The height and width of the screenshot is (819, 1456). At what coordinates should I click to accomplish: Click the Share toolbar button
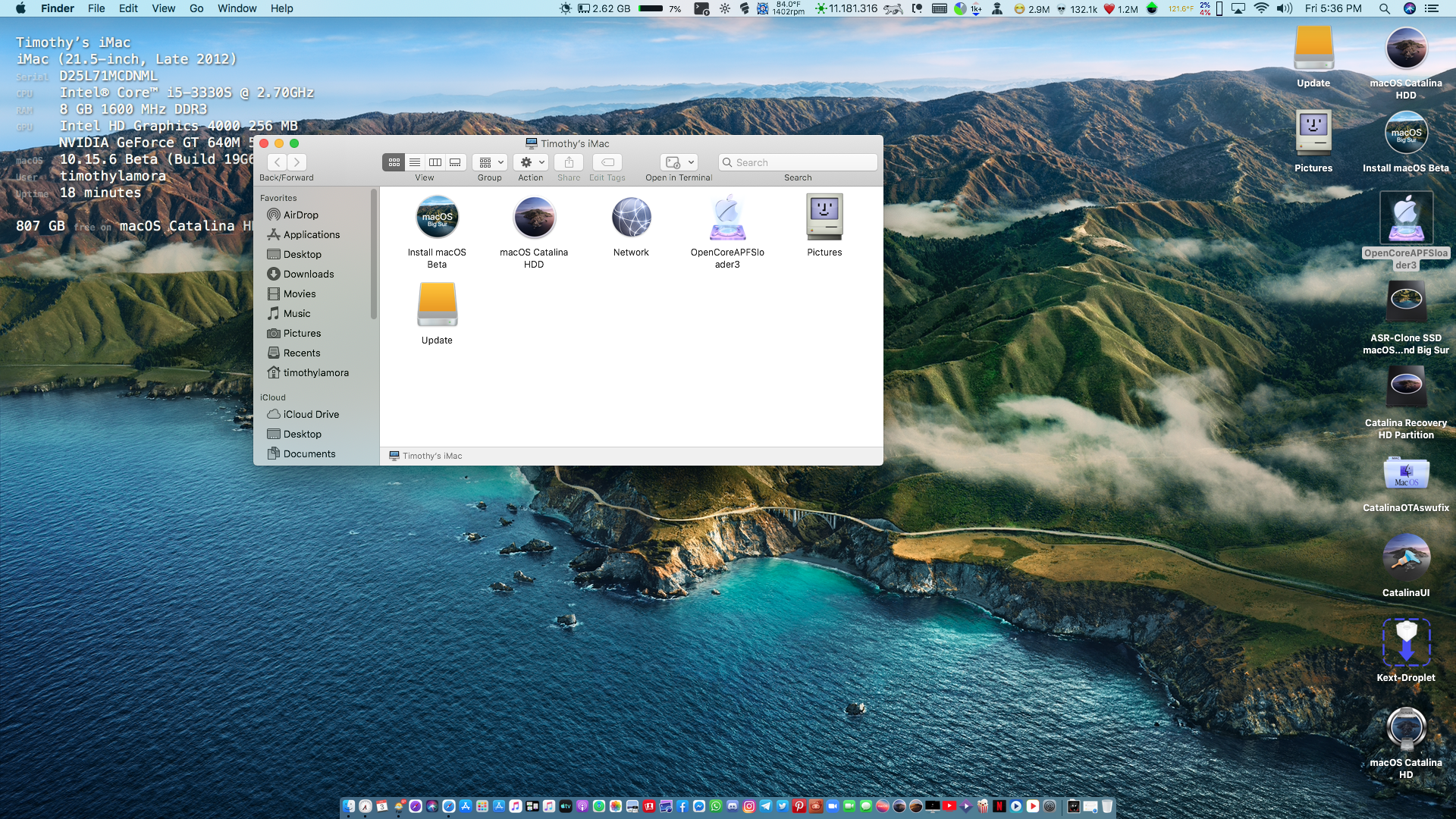(x=569, y=162)
